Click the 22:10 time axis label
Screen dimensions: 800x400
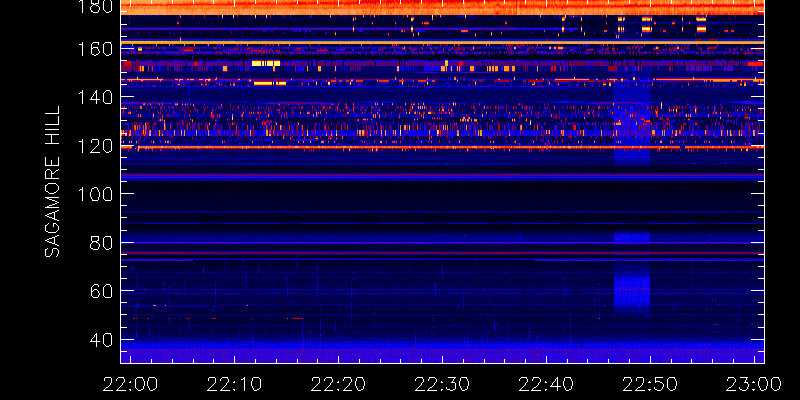tap(235, 384)
